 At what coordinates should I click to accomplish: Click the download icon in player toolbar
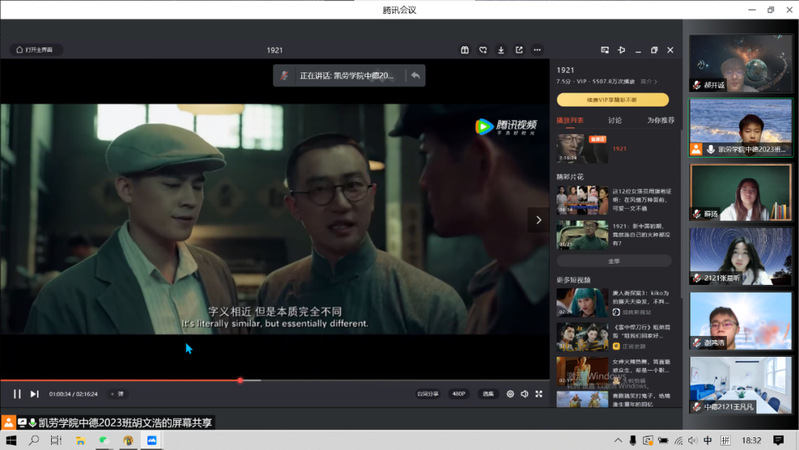coord(500,50)
